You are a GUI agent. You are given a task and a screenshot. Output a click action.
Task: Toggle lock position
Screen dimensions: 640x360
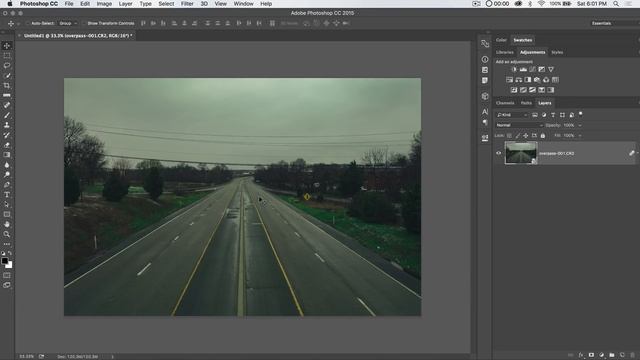pos(526,136)
